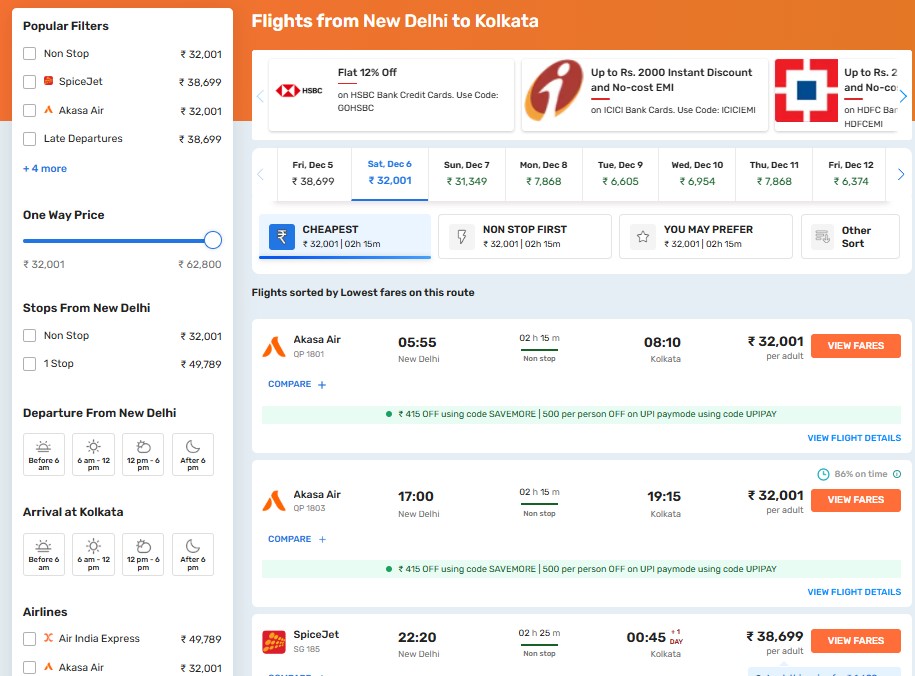Open the HSBC Flat 12% Off offer card
The image size is (915, 676).
click(x=392, y=95)
